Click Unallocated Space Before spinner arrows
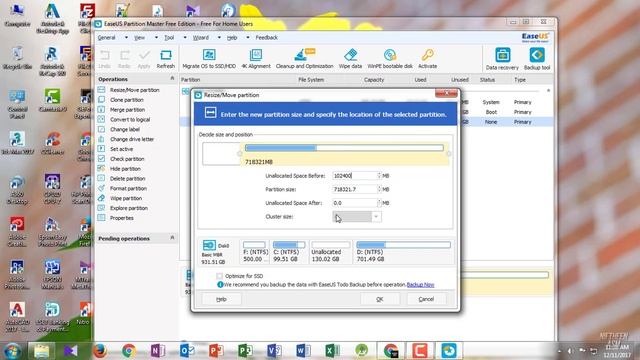Viewport: 640px width, 360px height. click(x=379, y=176)
